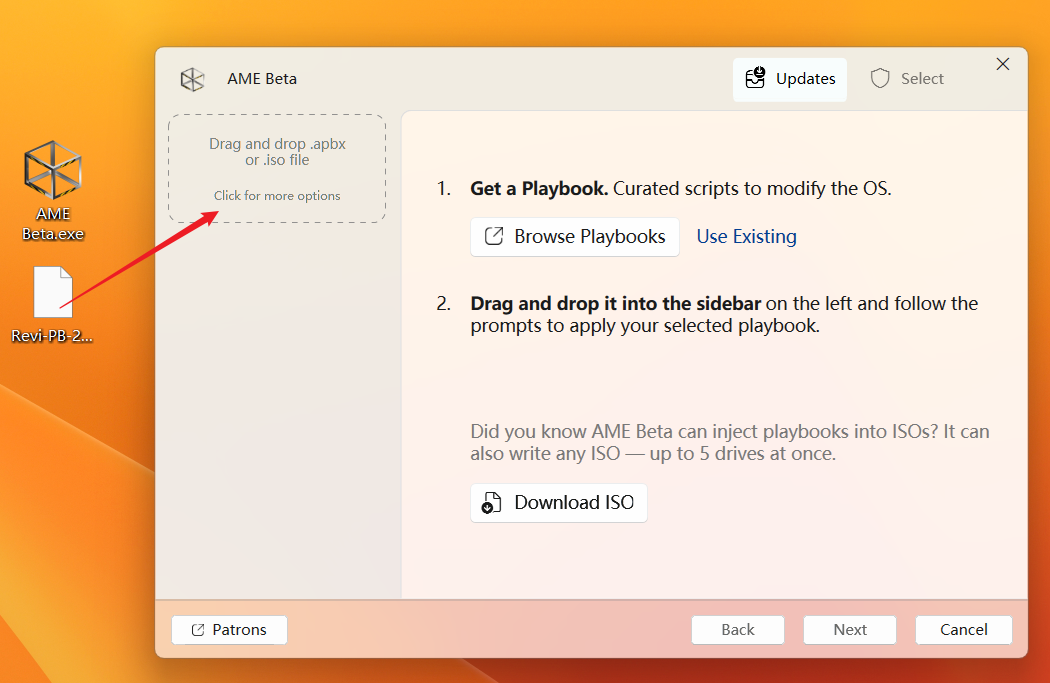1050x683 pixels.
Task: Proceed with the Next button
Action: pos(849,629)
